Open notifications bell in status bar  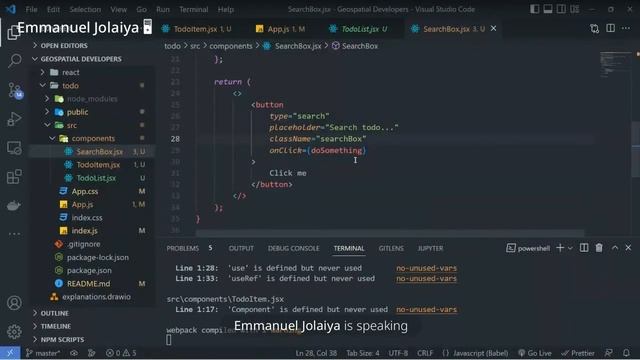tap(626, 353)
